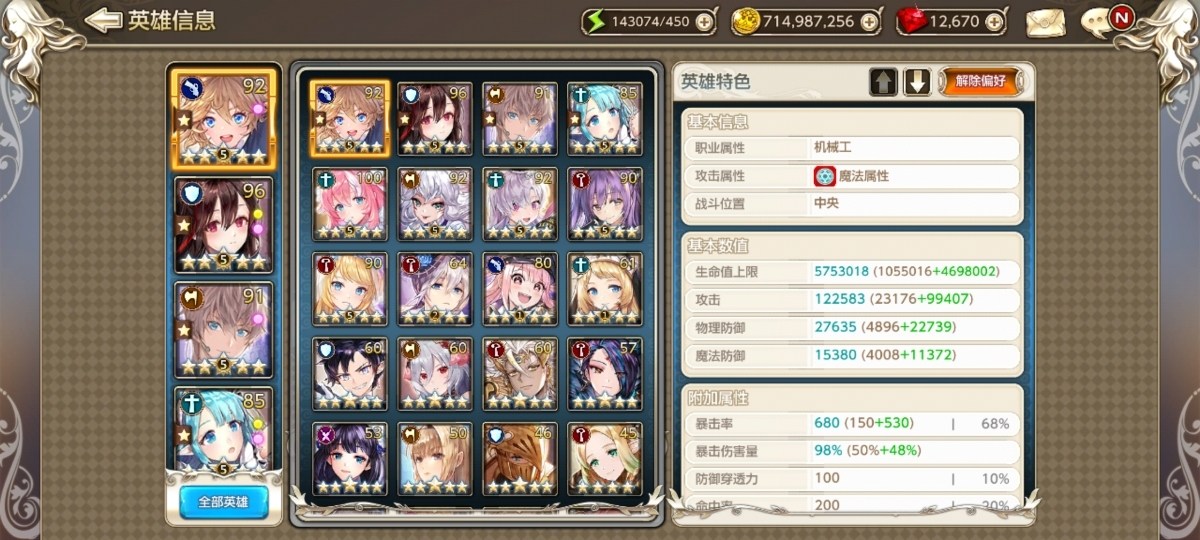The height and width of the screenshot is (540, 1200).
Task: Click the 暴击率 stat row
Action: (852, 423)
